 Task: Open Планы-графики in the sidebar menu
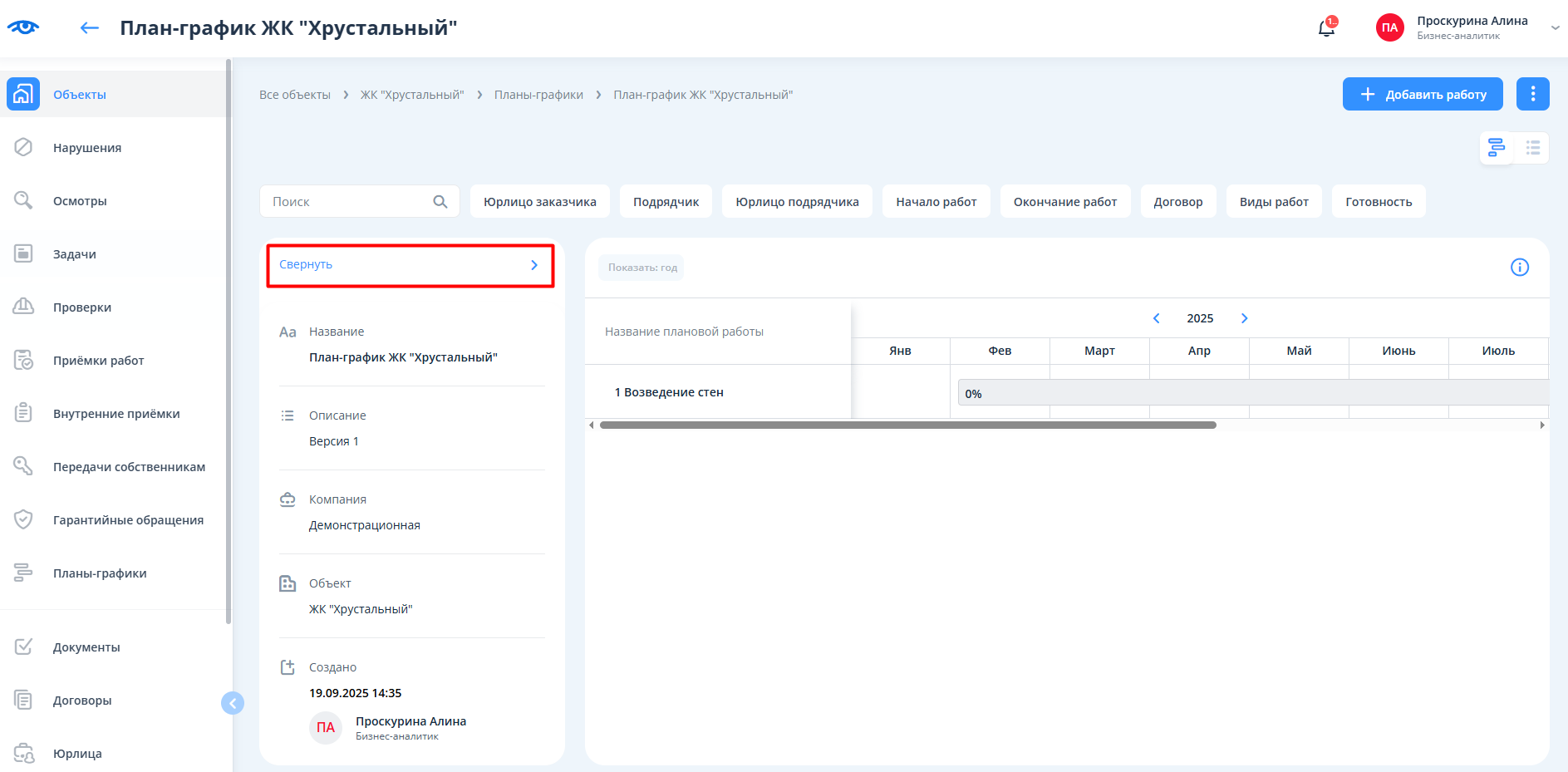[x=100, y=573]
